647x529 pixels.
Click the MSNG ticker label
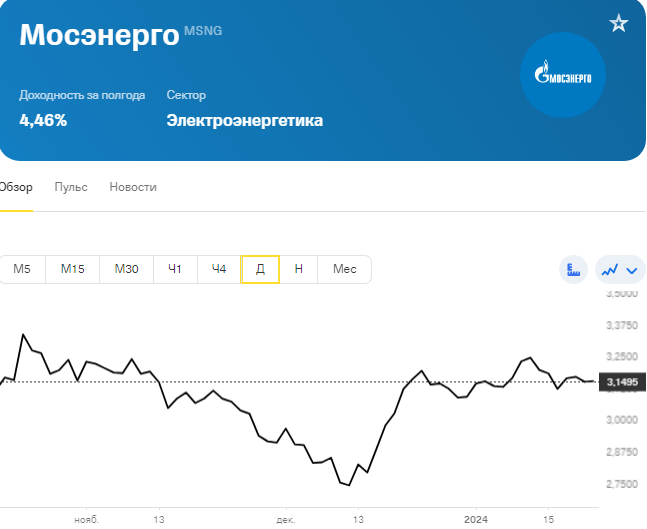point(203,31)
